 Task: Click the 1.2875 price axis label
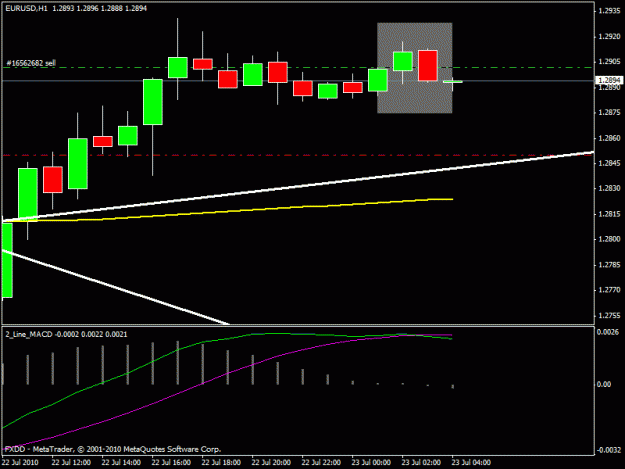pos(609,113)
